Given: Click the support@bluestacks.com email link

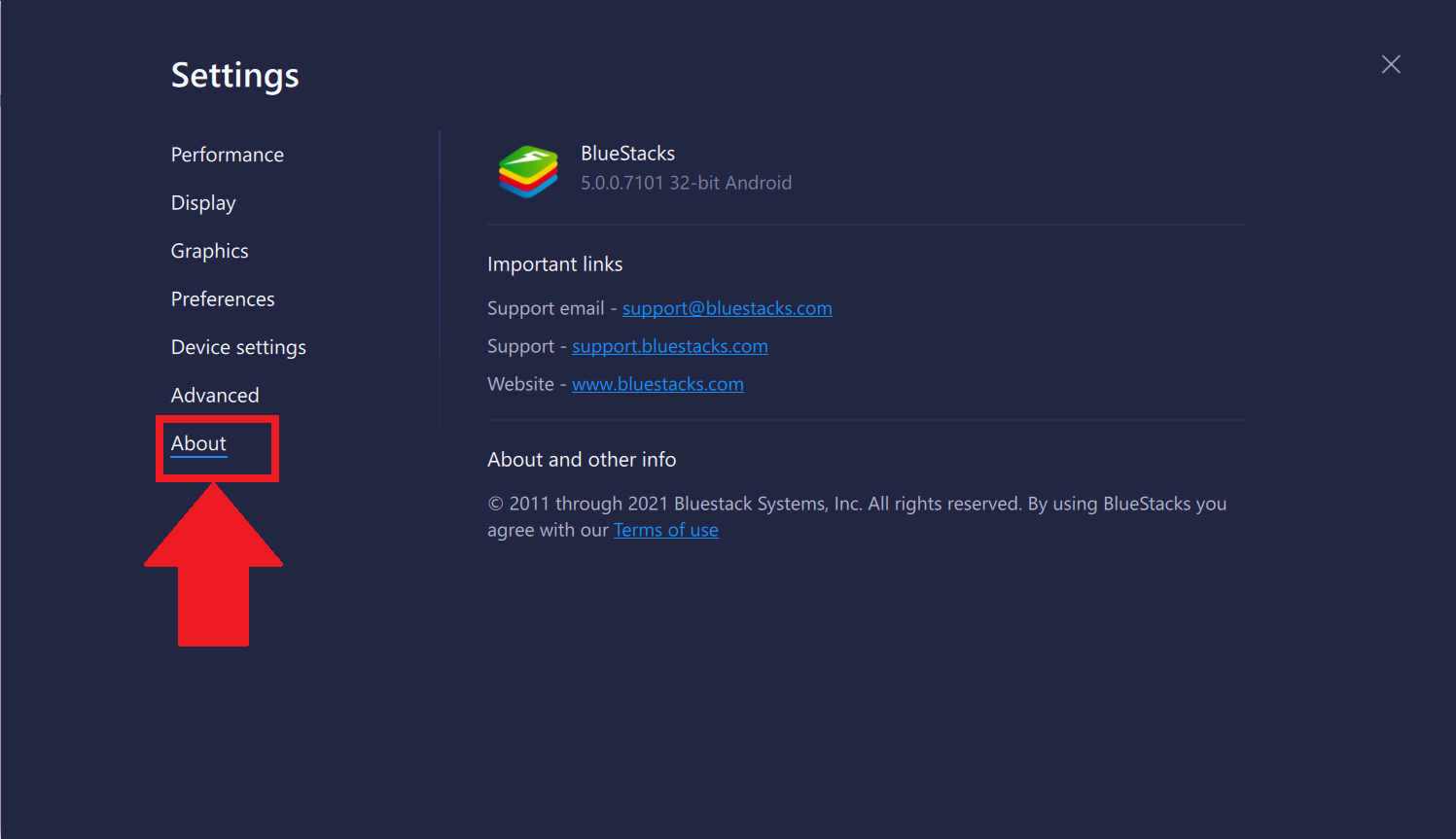Looking at the screenshot, I should (x=728, y=308).
